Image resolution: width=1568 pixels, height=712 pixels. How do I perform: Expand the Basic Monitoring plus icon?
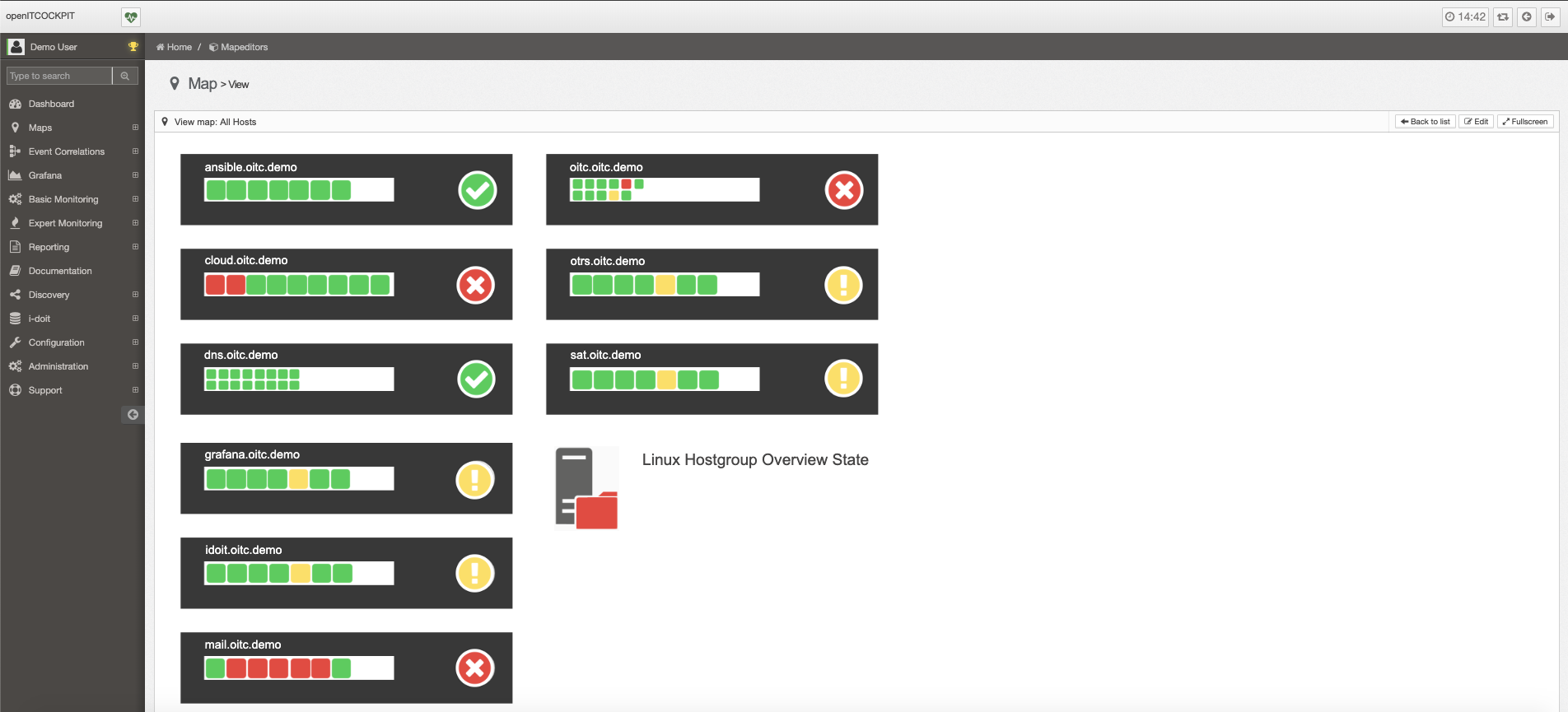135,199
